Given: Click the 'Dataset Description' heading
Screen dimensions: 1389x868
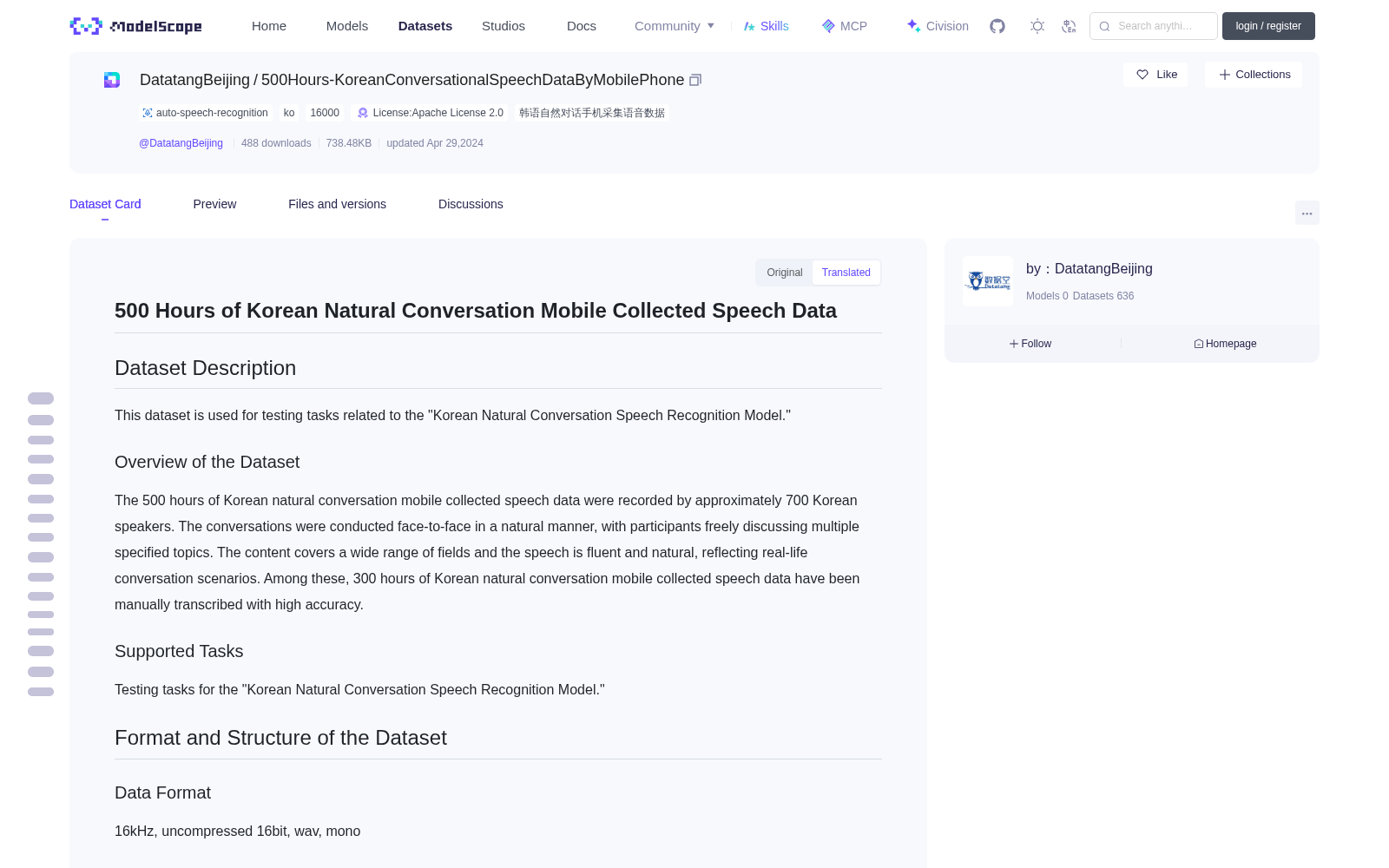Looking at the screenshot, I should [205, 368].
